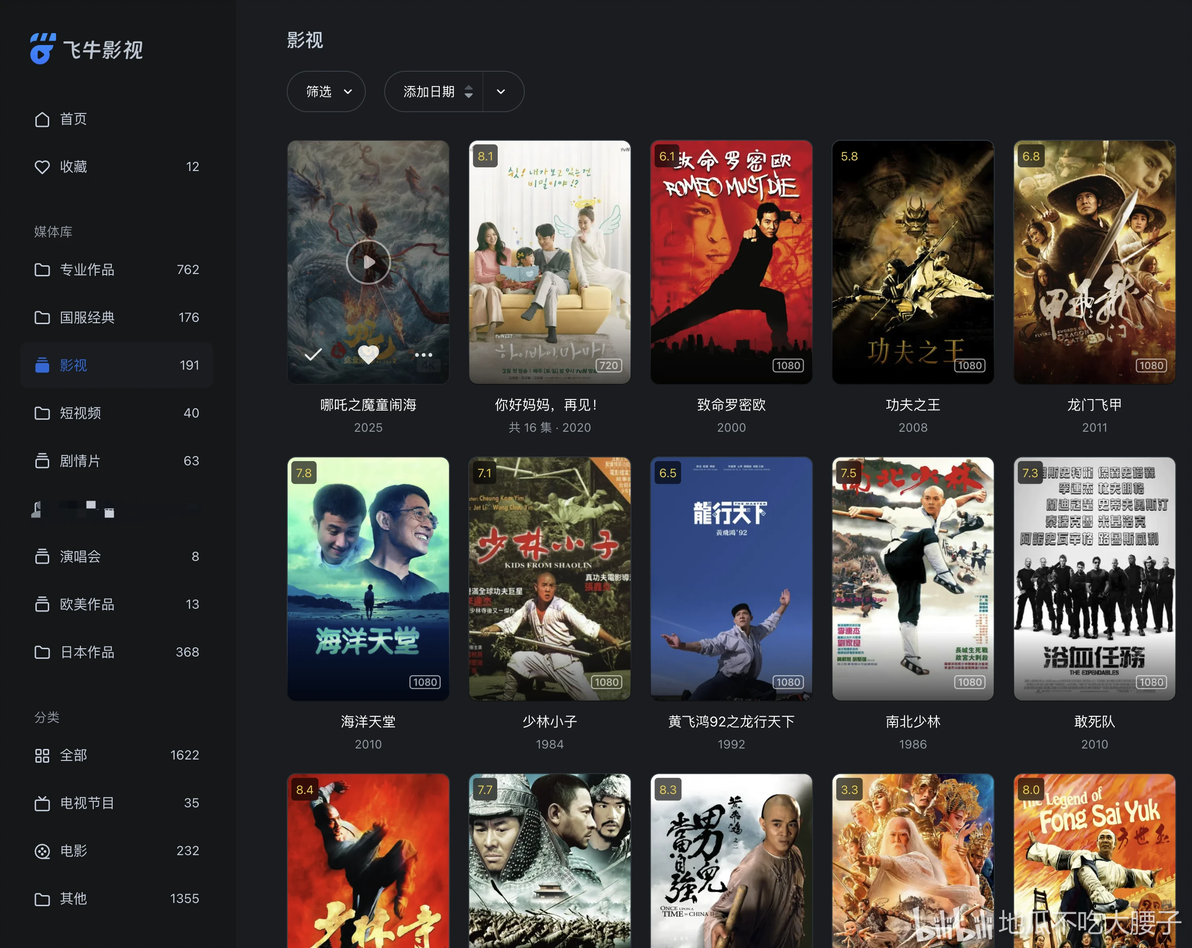Click title text 龙门飞甲
Viewport: 1192px width, 948px height.
1095,405
